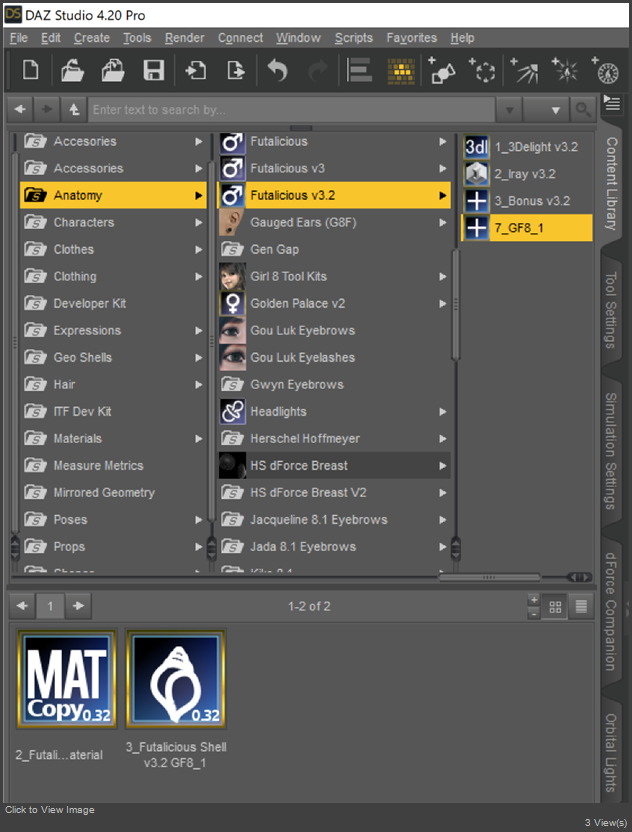
Task: Click the last plus-dial toolbar icon
Action: pos(605,70)
